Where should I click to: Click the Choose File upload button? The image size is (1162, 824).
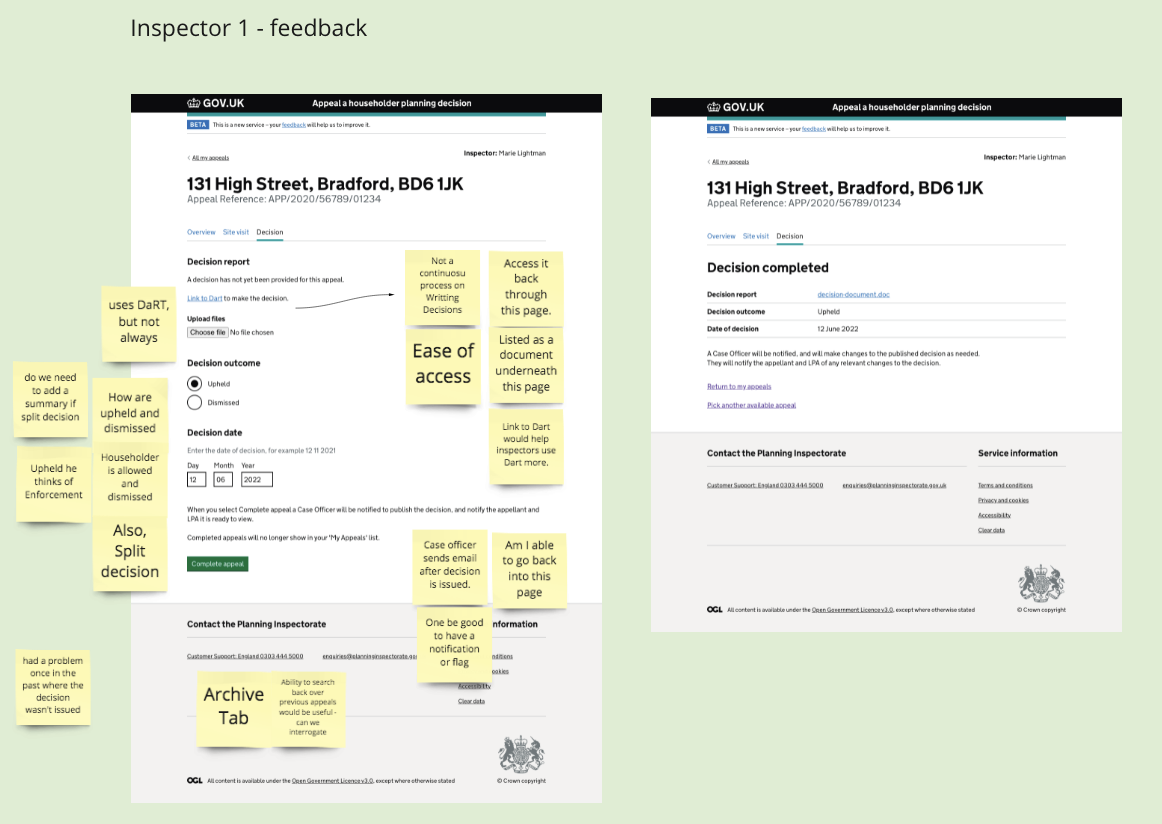tap(208, 332)
